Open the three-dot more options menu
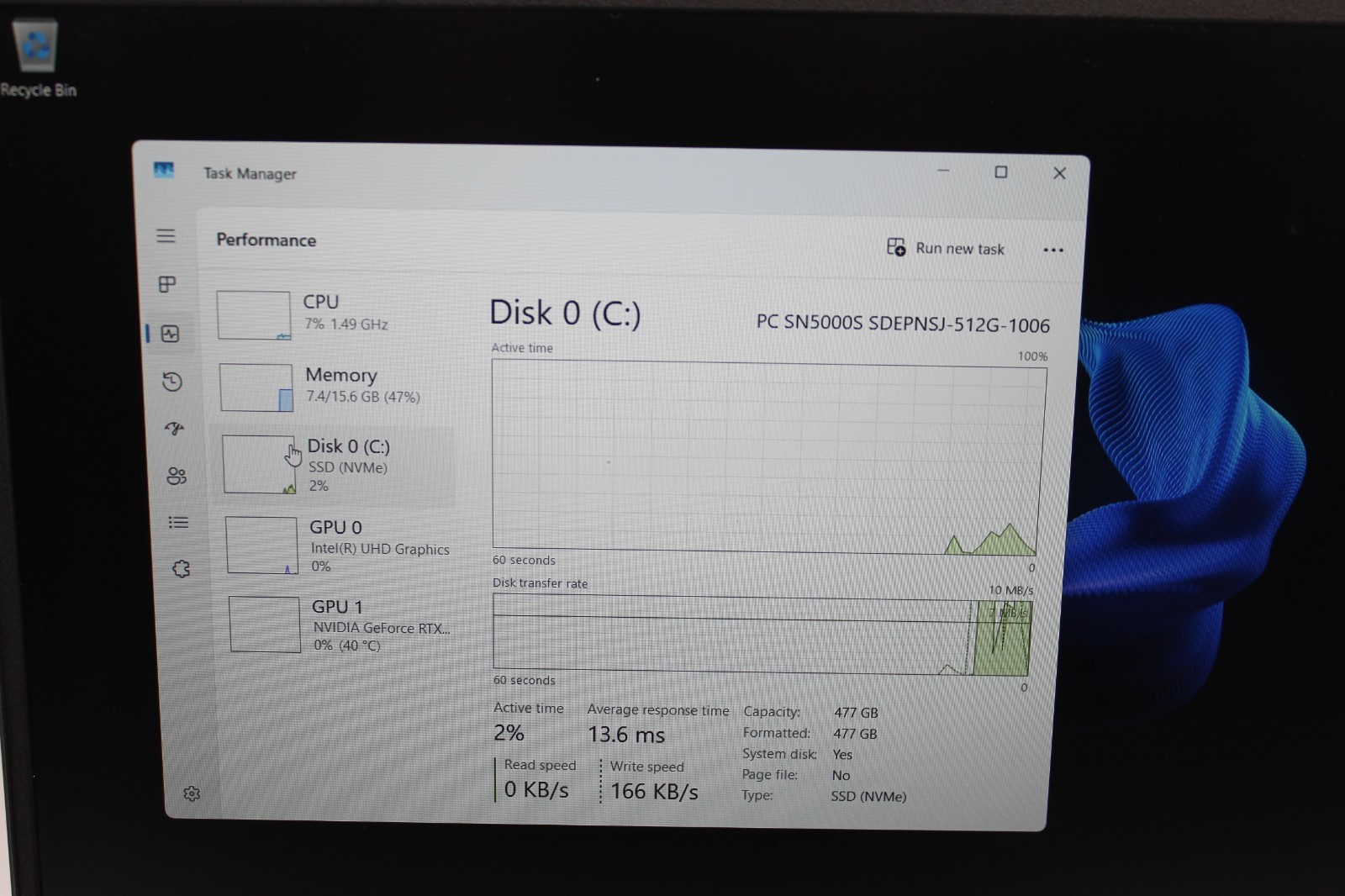 (x=1053, y=250)
